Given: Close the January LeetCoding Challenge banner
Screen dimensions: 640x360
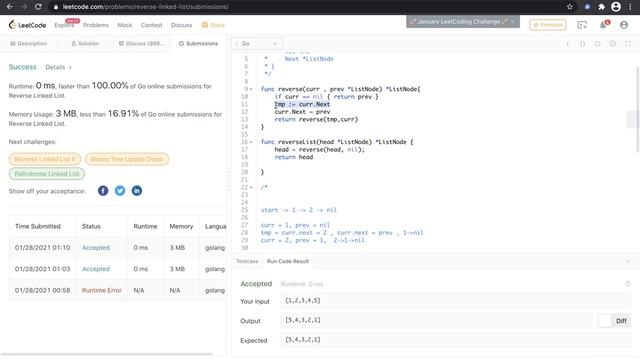Looking at the screenshot, I should point(513,21).
